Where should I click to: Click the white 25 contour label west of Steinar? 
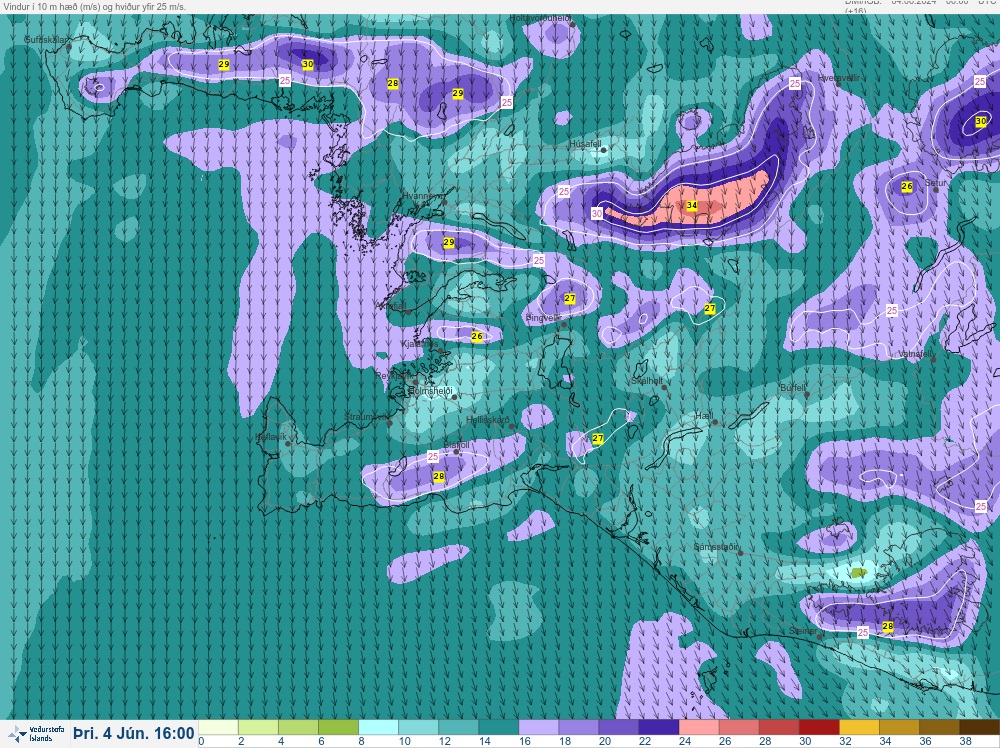coord(863,633)
